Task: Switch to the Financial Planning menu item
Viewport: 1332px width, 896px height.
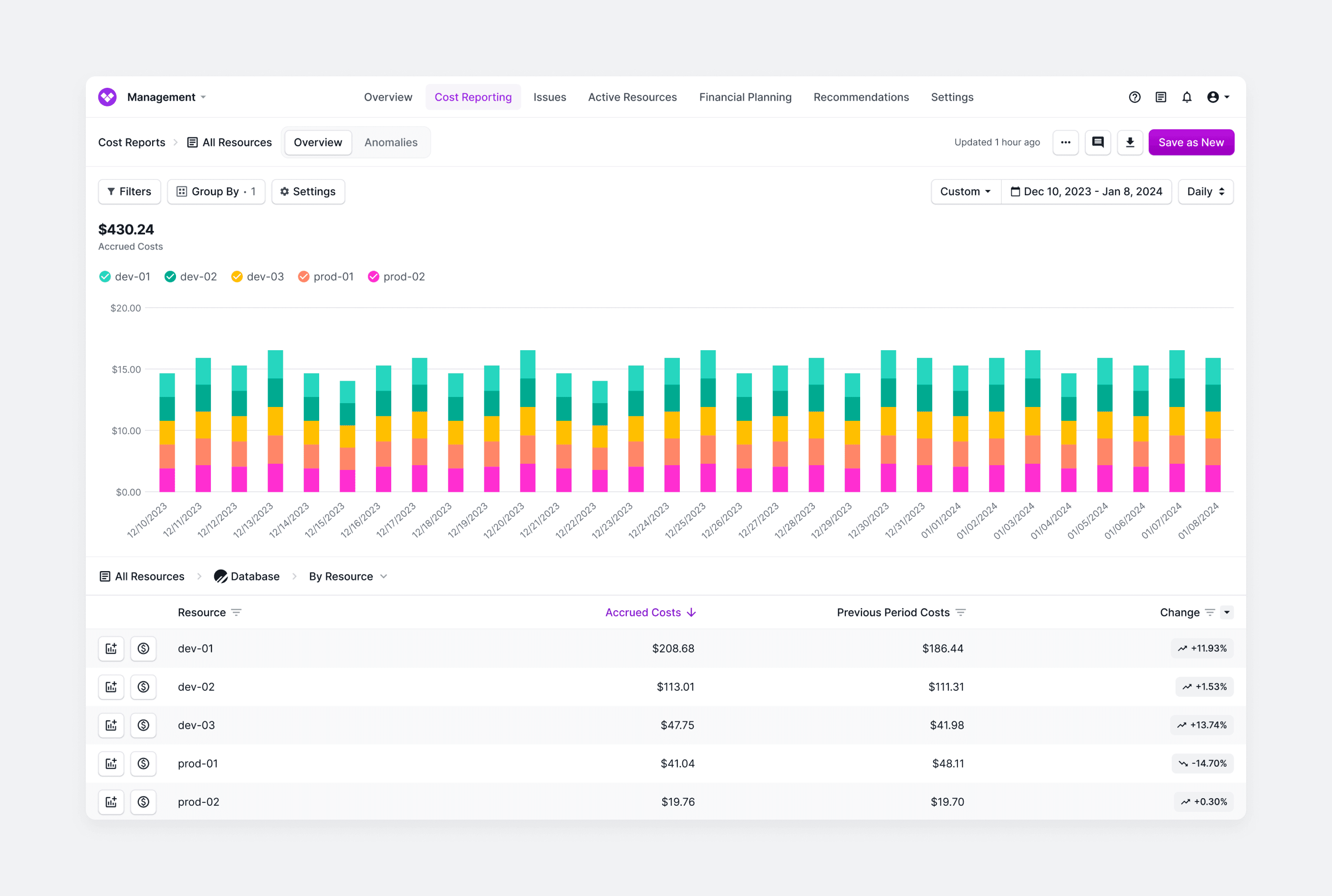Action: point(746,97)
